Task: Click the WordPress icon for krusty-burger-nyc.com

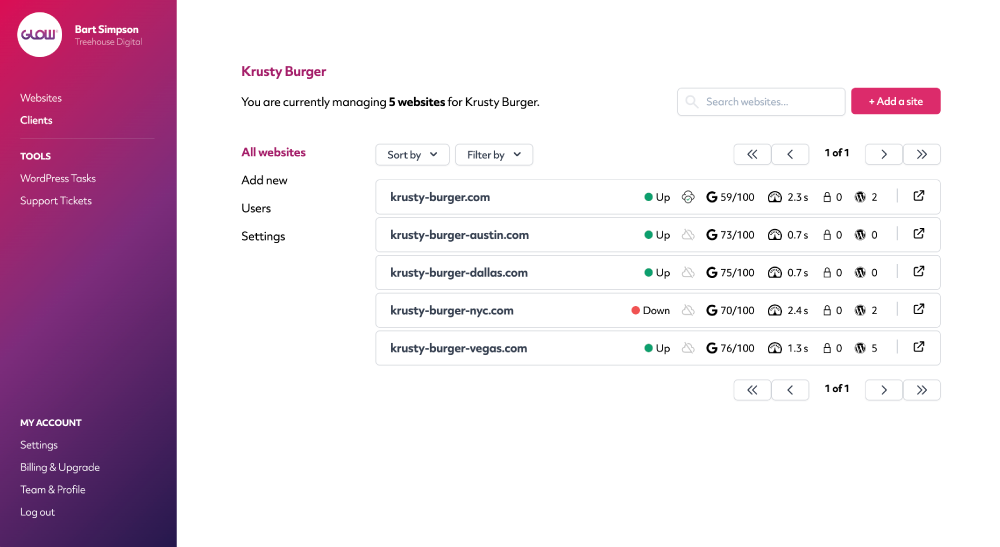Action: (860, 310)
